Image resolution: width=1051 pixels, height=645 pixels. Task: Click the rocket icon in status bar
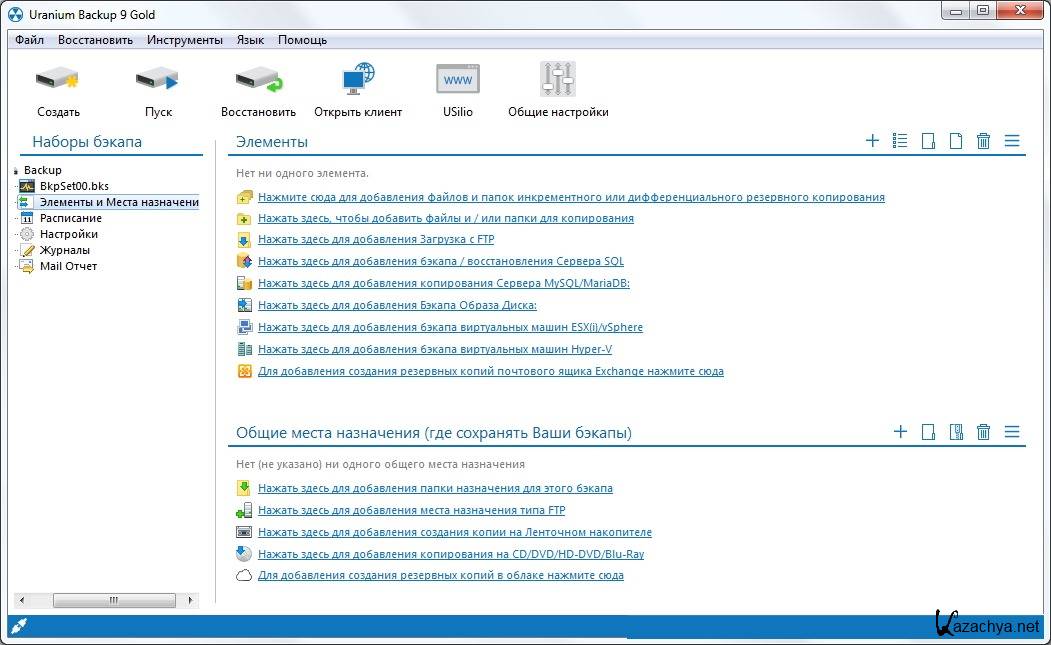pyautogui.click(x=18, y=626)
